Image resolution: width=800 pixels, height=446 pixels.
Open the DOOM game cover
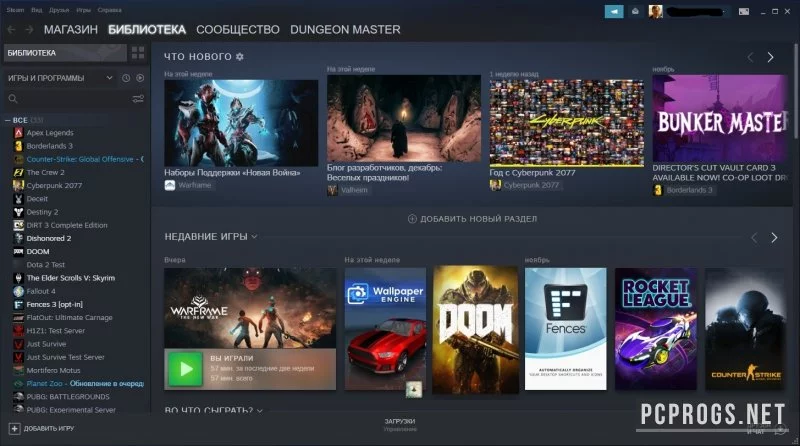[x=475, y=329]
